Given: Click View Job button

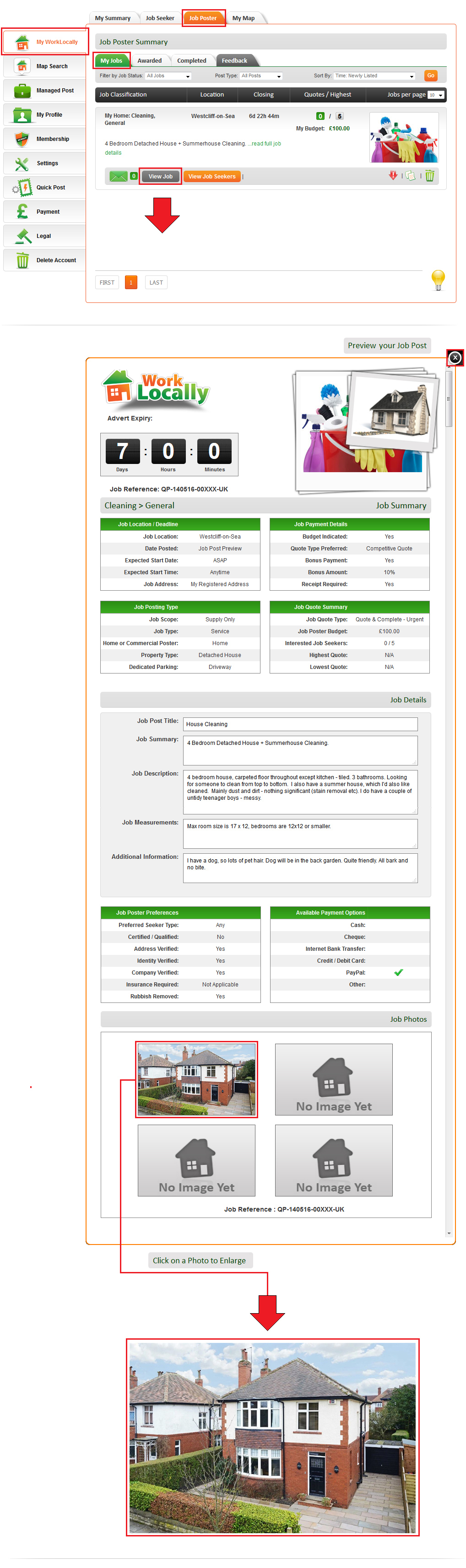Looking at the screenshot, I should (161, 177).
